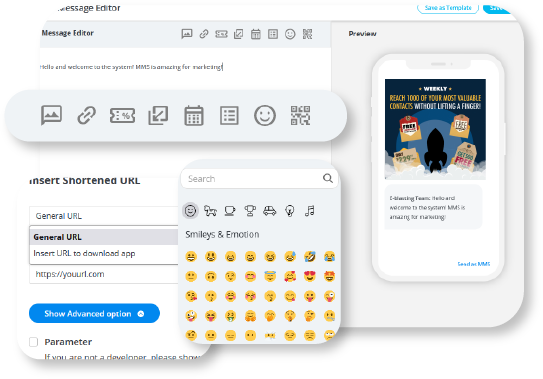Insert image from small Message Editor toolbar
The width and height of the screenshot is (543, 379).
(187, 34)
